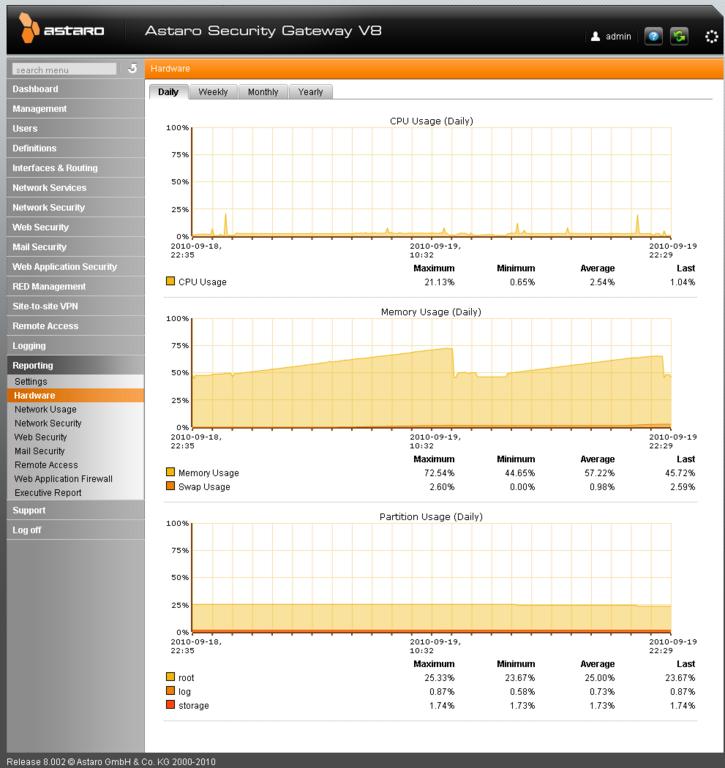Open Web Security report under Reporting

point(75,437)
